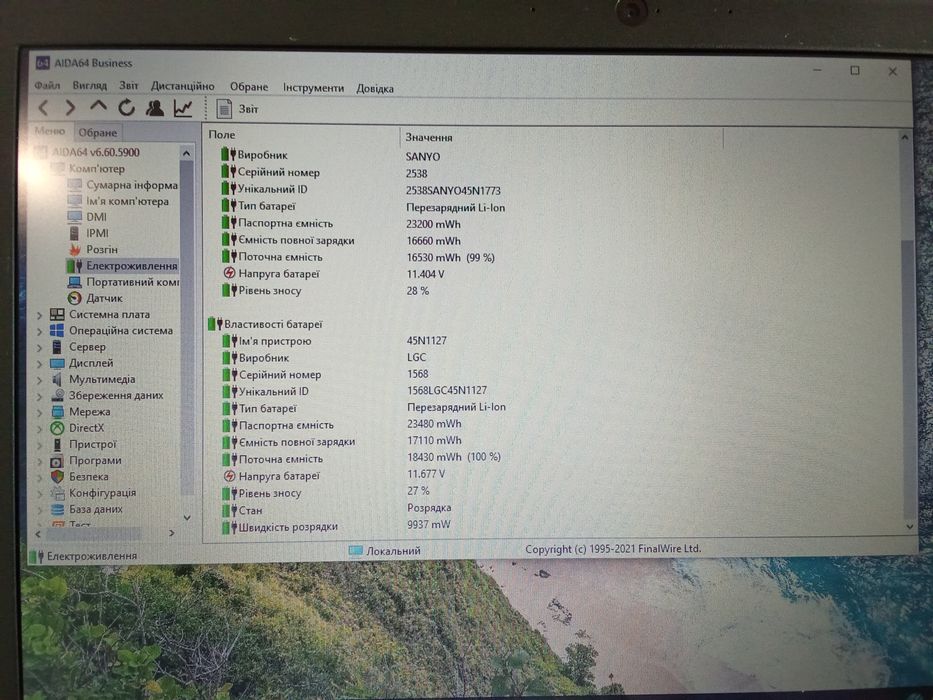Click the Forward navigation arrow in toolbar
Image resolution: width=933 pixels, height=700 pixels.
point(70,108)
